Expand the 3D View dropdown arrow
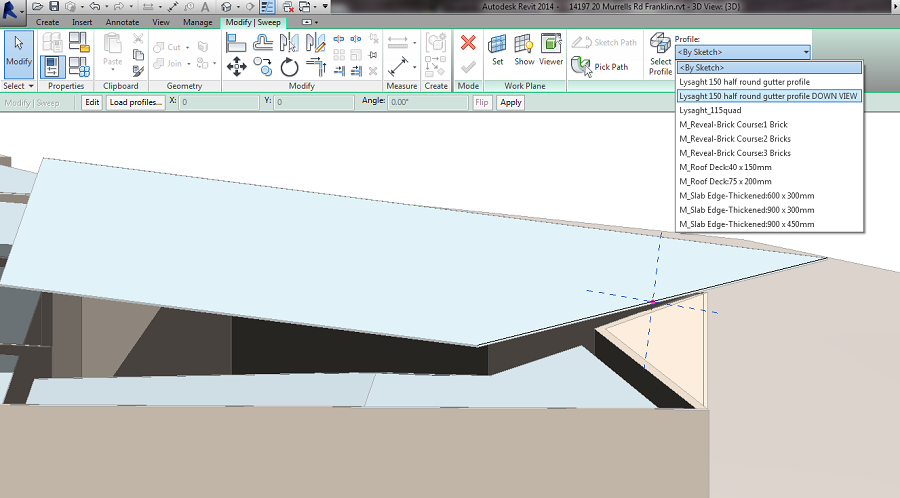 pyautogui.click(x=238, y=7)
